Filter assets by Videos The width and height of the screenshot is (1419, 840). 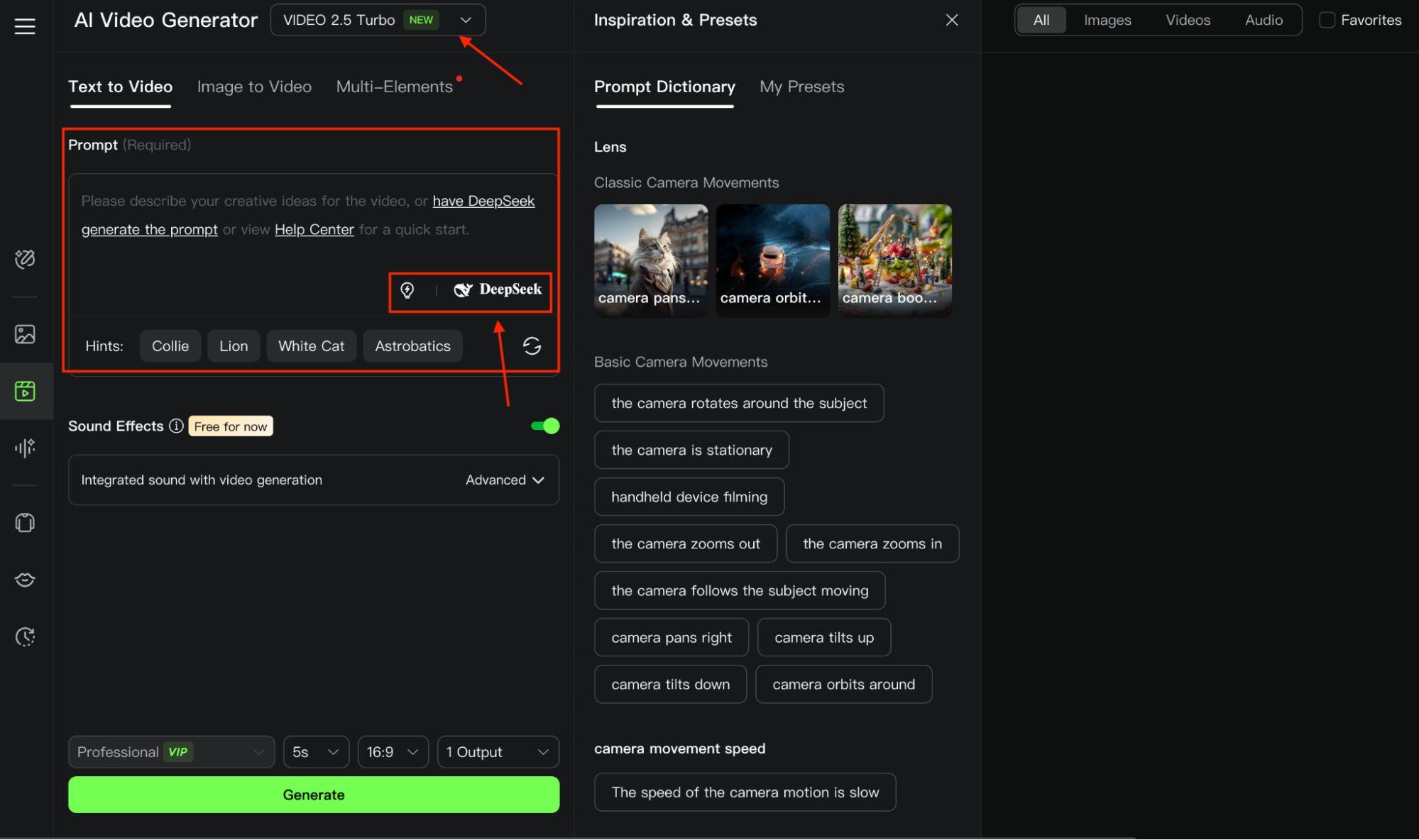click(x=1188, y=20)
